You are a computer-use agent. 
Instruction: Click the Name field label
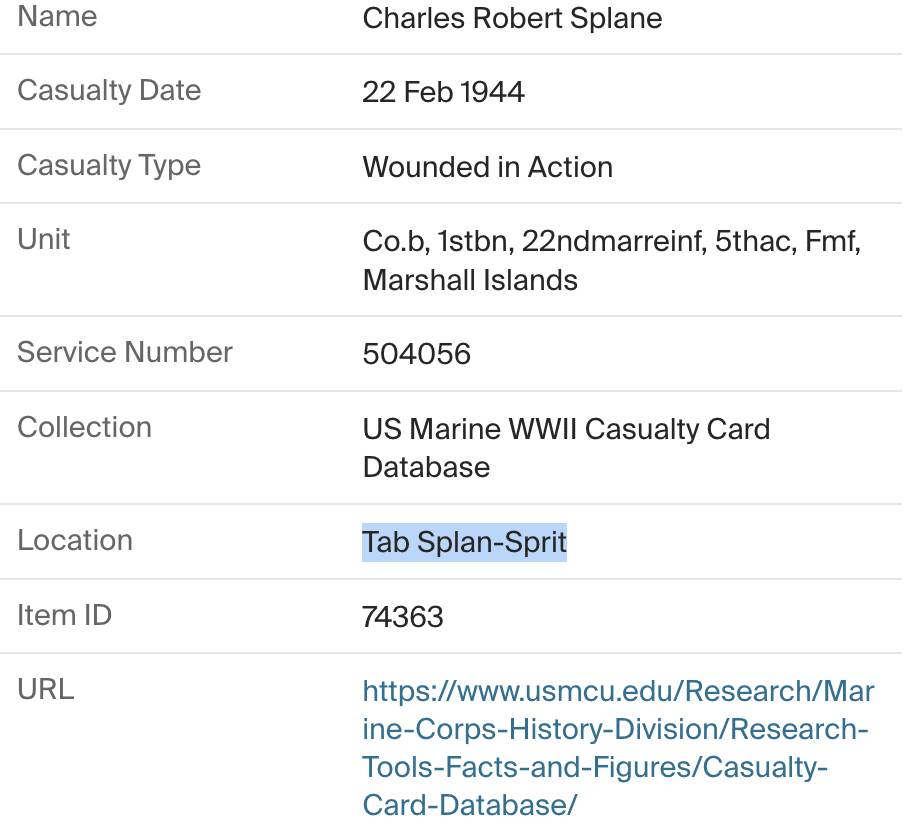[57, 16]
